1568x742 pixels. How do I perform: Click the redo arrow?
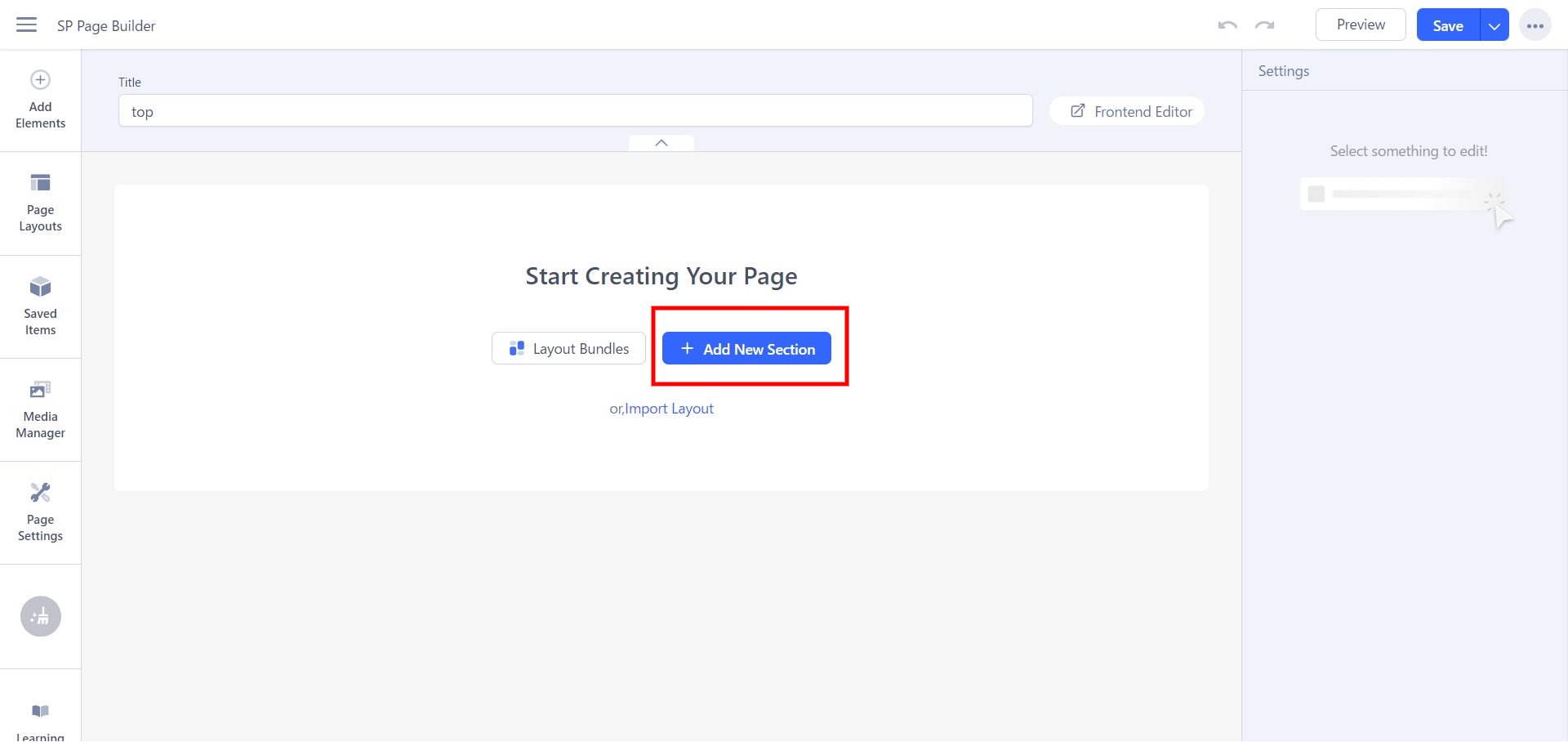click(x=1264, y=25)
